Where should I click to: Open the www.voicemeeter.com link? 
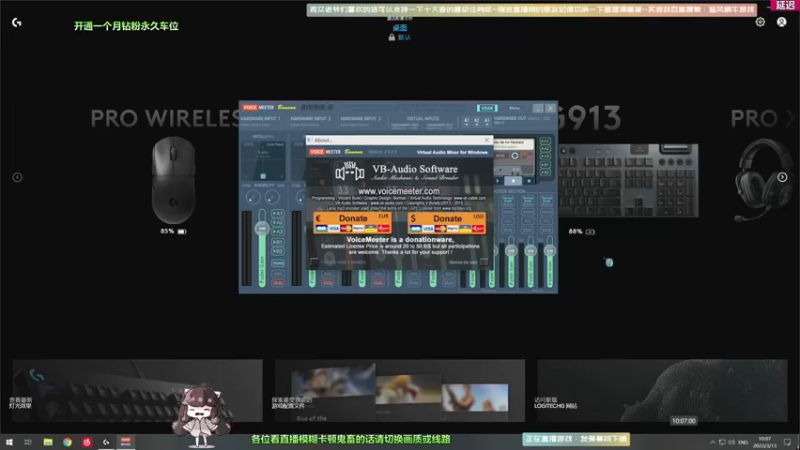[398, 191]
